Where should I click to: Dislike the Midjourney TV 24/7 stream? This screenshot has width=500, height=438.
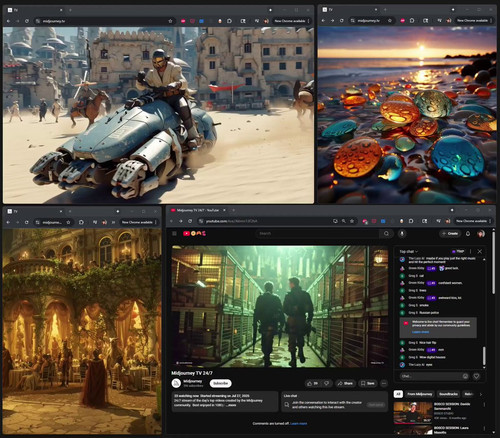[x=327, y=383]
